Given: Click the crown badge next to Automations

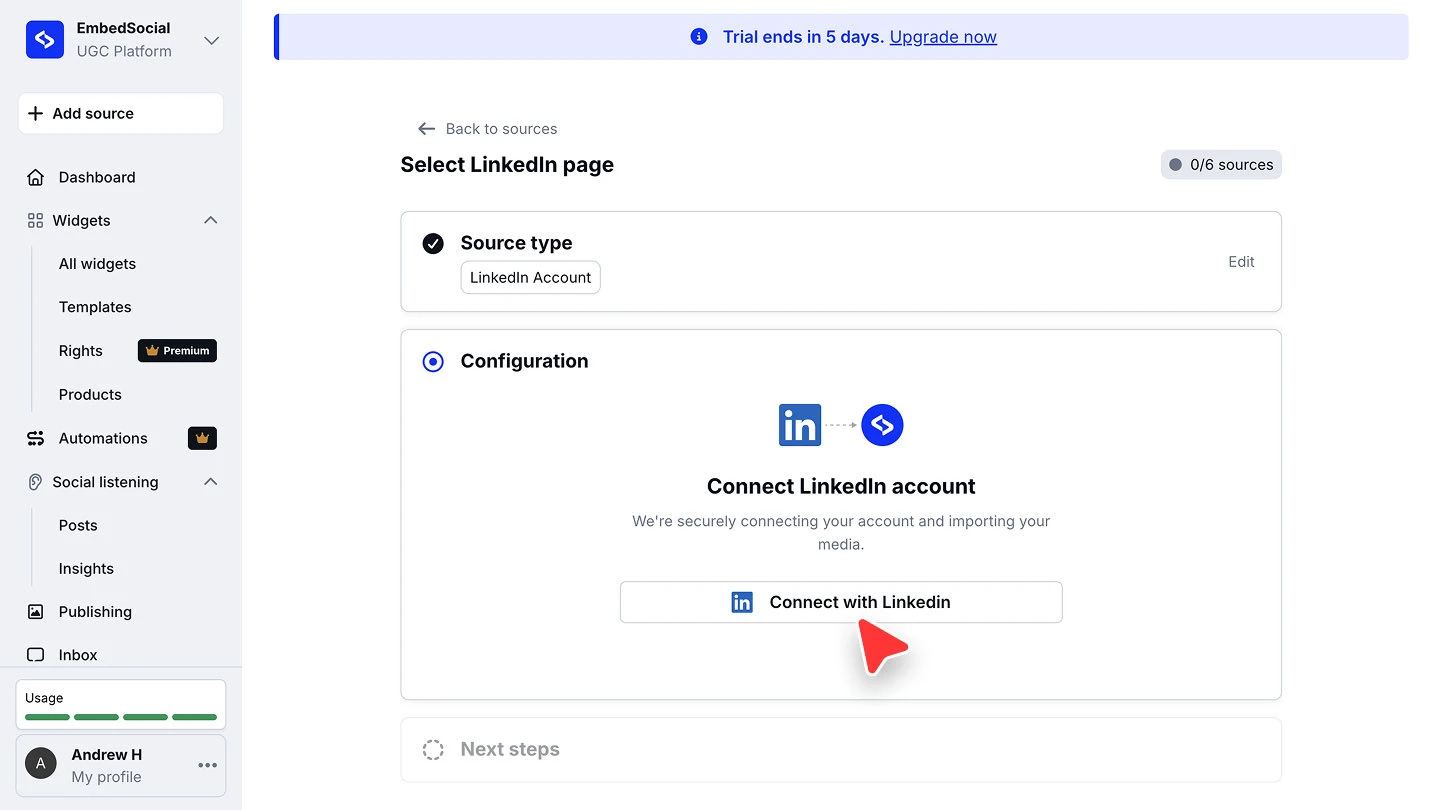Looking at the screenshot, I should coord(202,438).
